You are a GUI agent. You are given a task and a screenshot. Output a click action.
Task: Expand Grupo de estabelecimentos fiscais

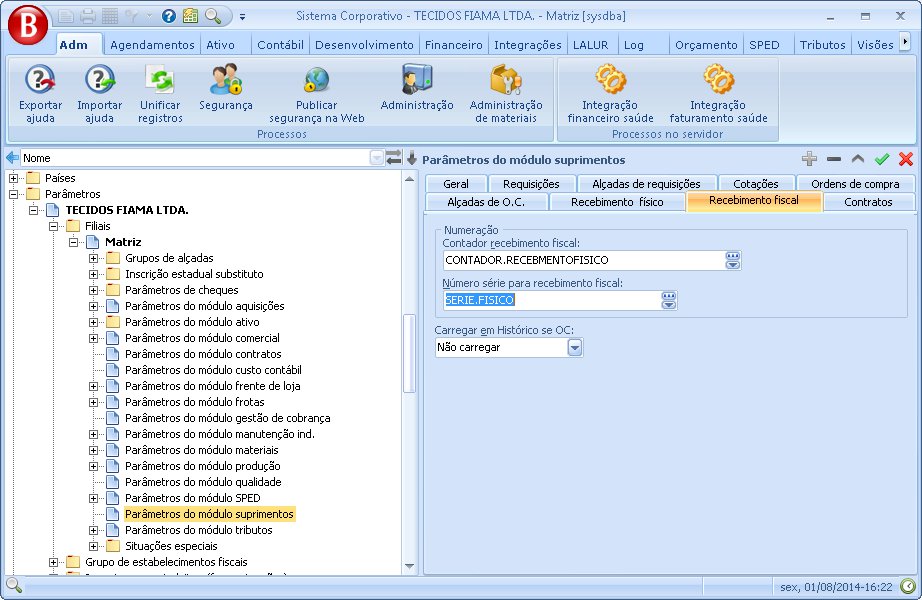point(54,562)
